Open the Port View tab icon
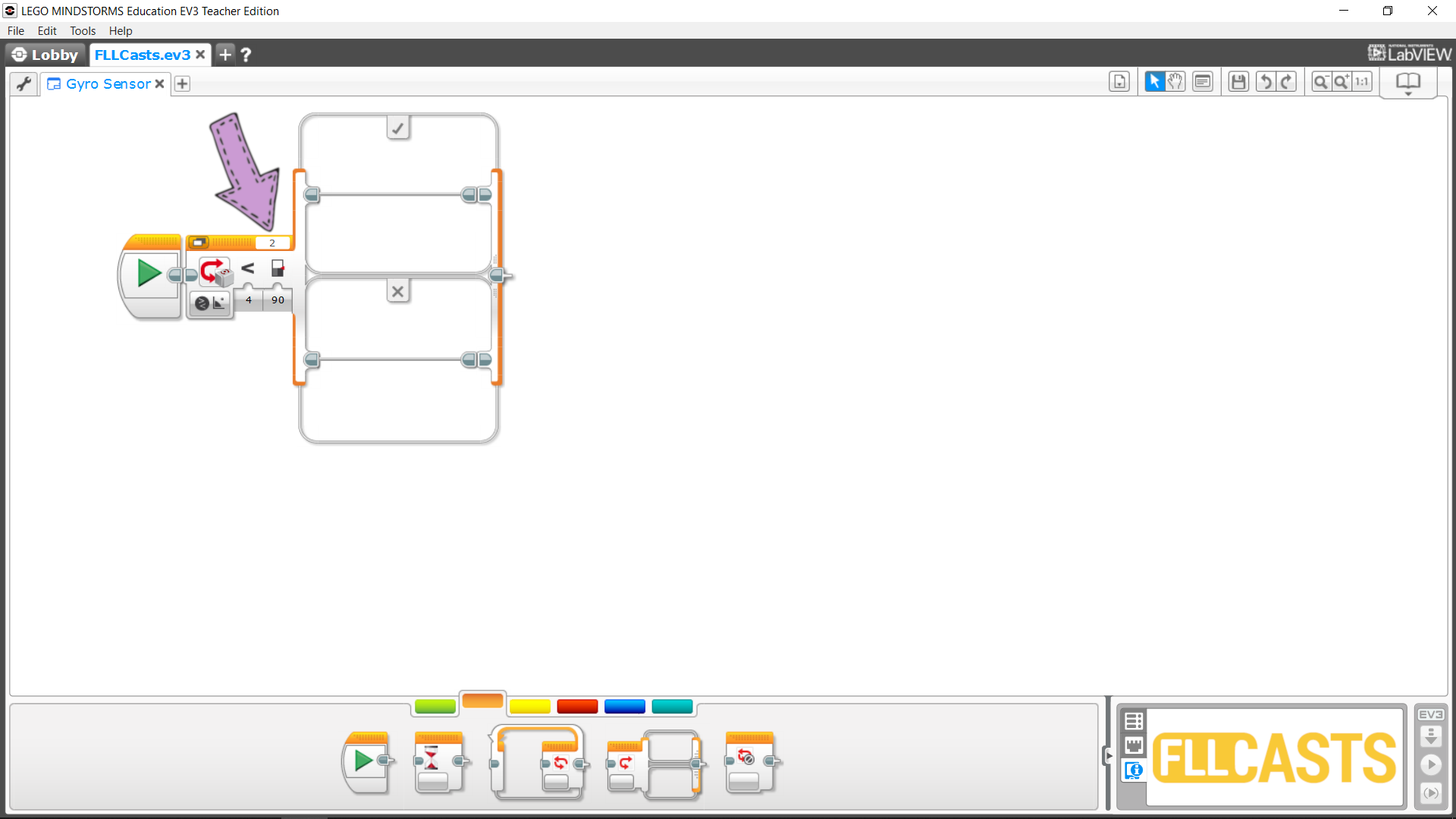The width and height of the screenshot is (1456, 819). pyautogui.click(x=1134, y=745)
